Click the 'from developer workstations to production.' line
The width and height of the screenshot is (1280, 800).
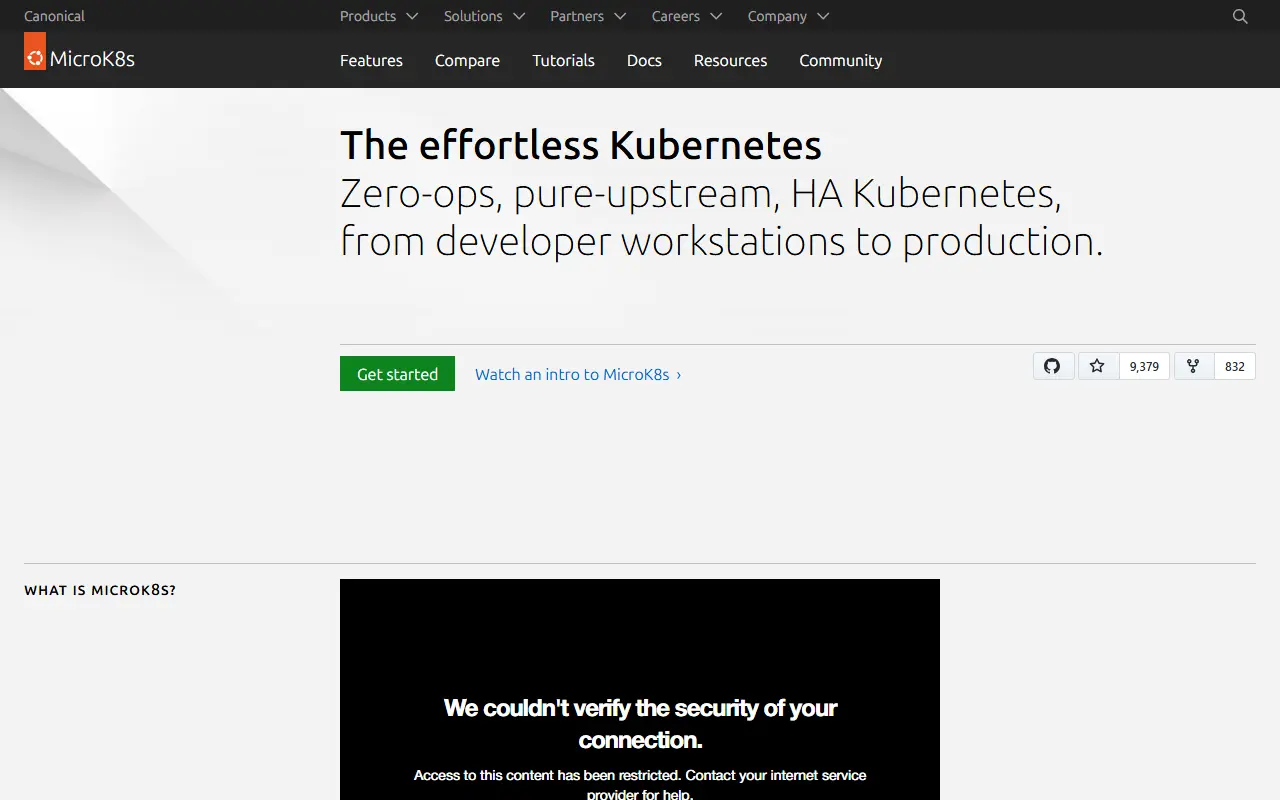coord(721,242)
